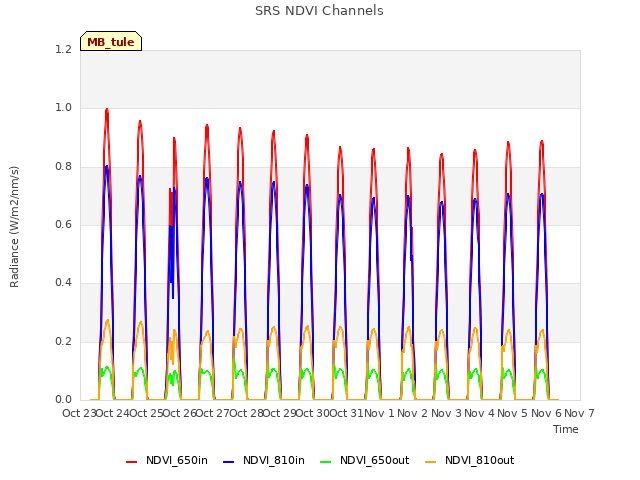Click the Nov 5 tick label
The height and width of the screenshot is (480, 640).
click(x=512, y=413)
